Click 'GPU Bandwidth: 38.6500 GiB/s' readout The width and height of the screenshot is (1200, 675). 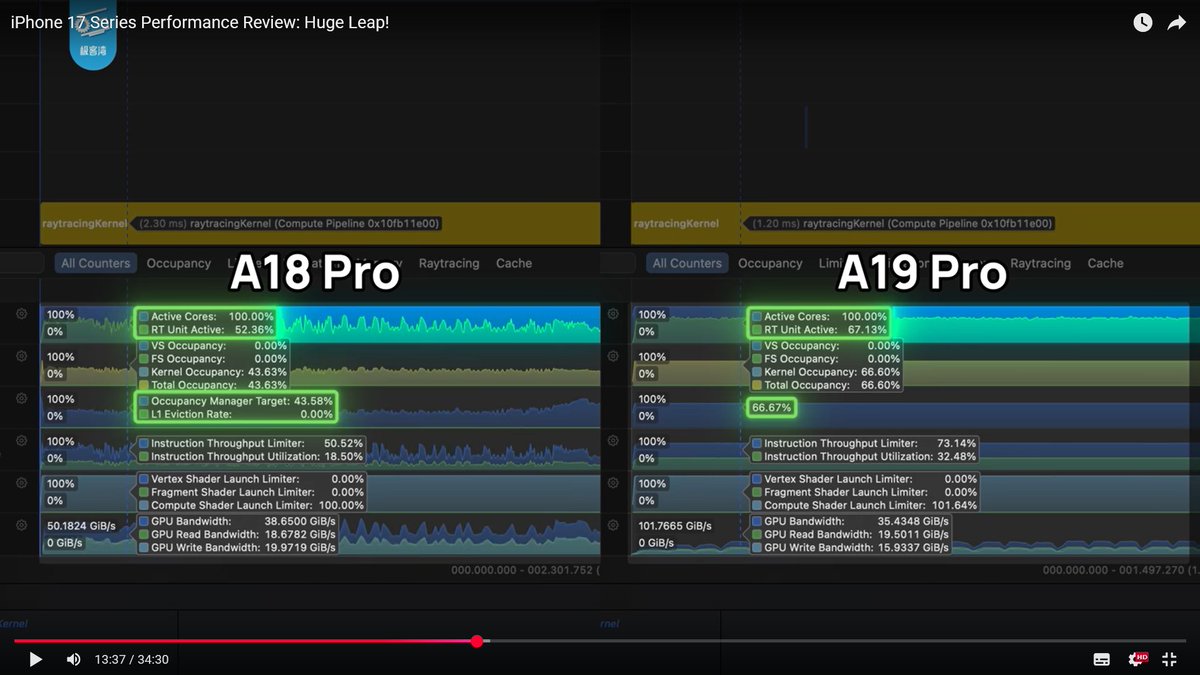coord(237,521)
